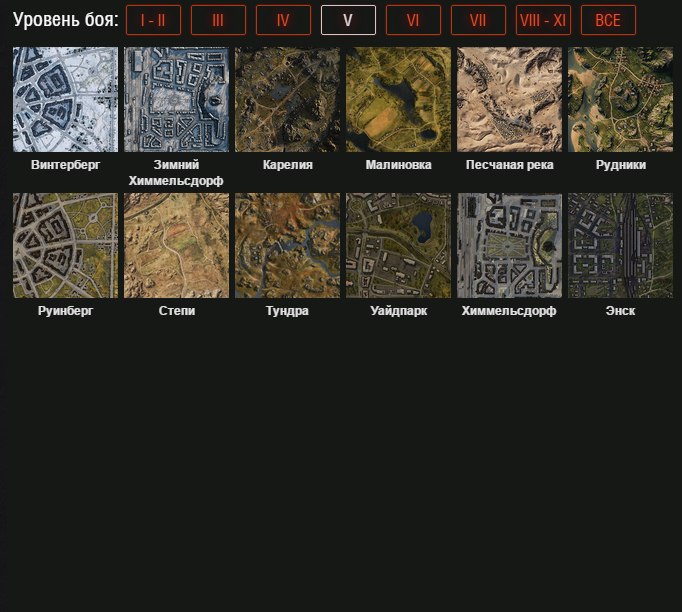
Task: Open Зимний Химмельсдорф map thumbnail
Action: [176, 100]
